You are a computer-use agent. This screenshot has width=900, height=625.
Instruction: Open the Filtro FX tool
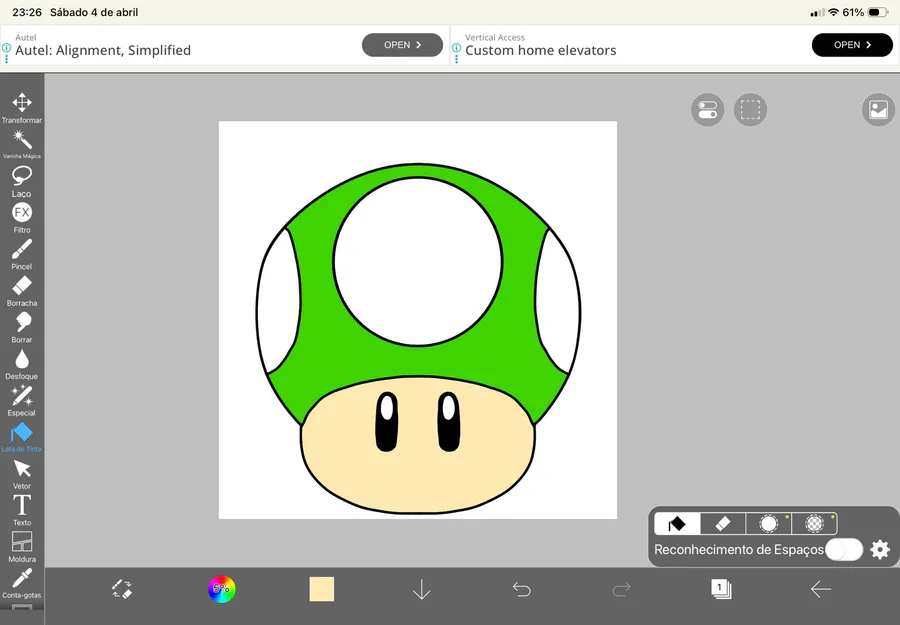22,218
